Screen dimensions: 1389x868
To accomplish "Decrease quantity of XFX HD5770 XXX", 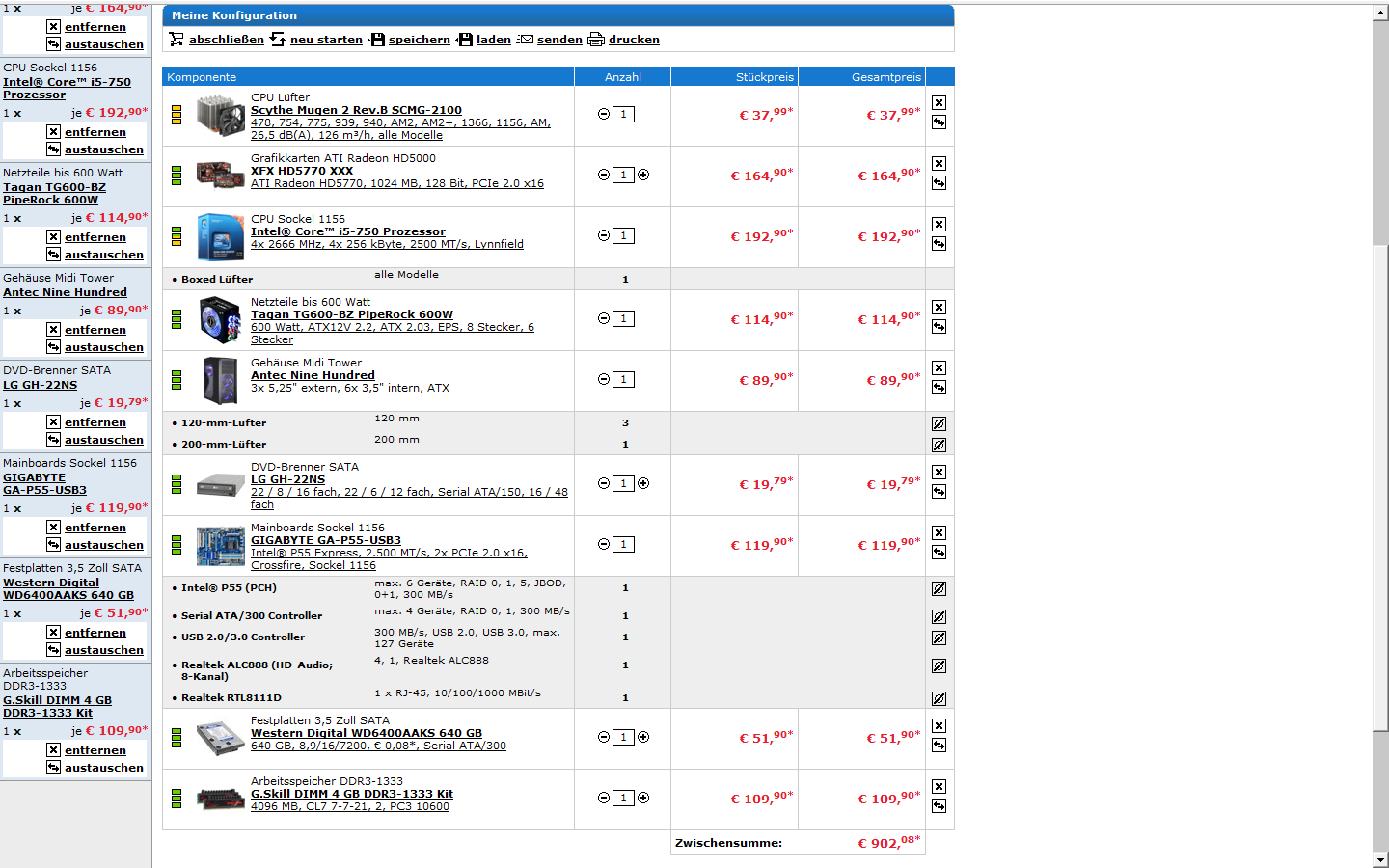I will 604,175.
